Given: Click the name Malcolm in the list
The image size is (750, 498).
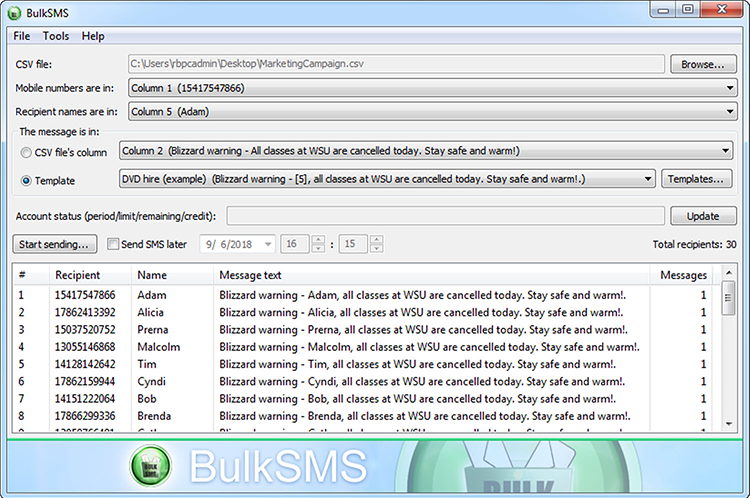Looking at the screenshot, I should (158, 347).
